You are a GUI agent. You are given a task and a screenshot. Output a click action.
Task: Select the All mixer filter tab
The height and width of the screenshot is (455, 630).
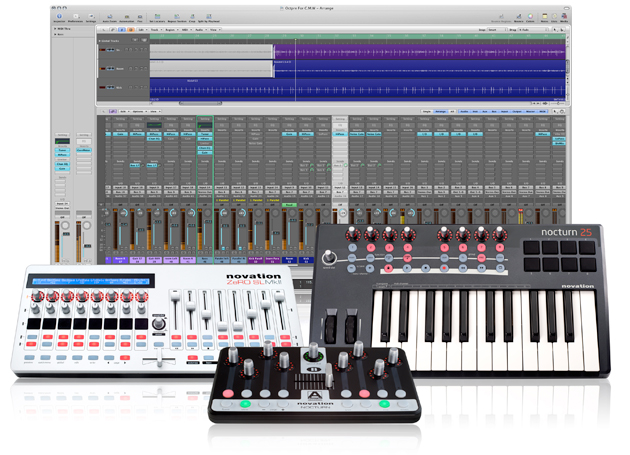click(452, 111)
